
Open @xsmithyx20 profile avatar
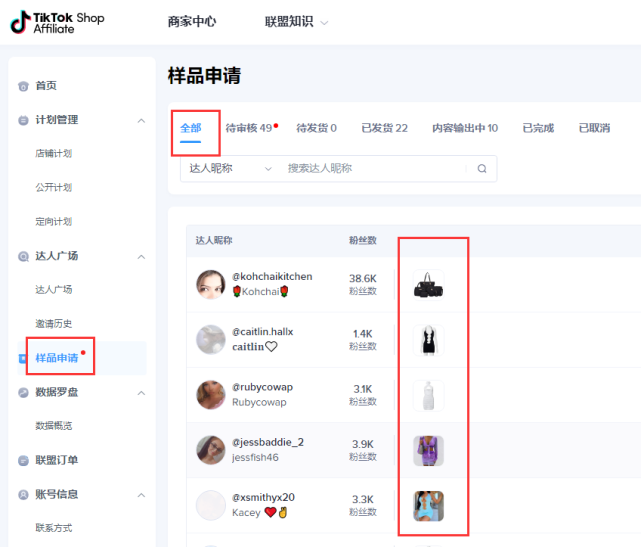211,505
